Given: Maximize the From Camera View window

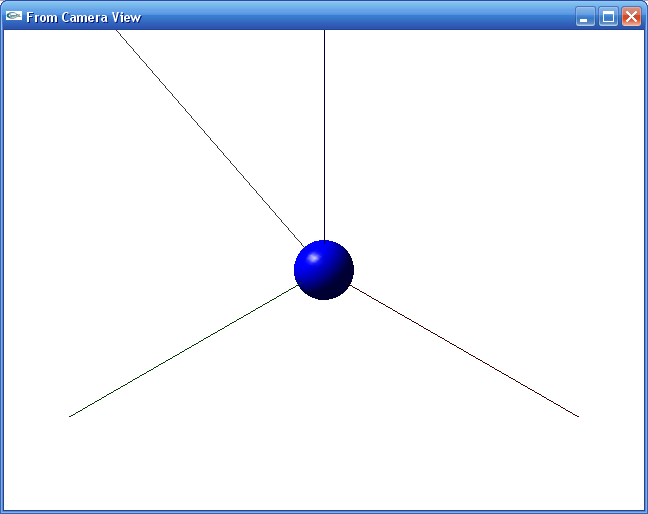Looking at the screenshot, I should 608,17.
